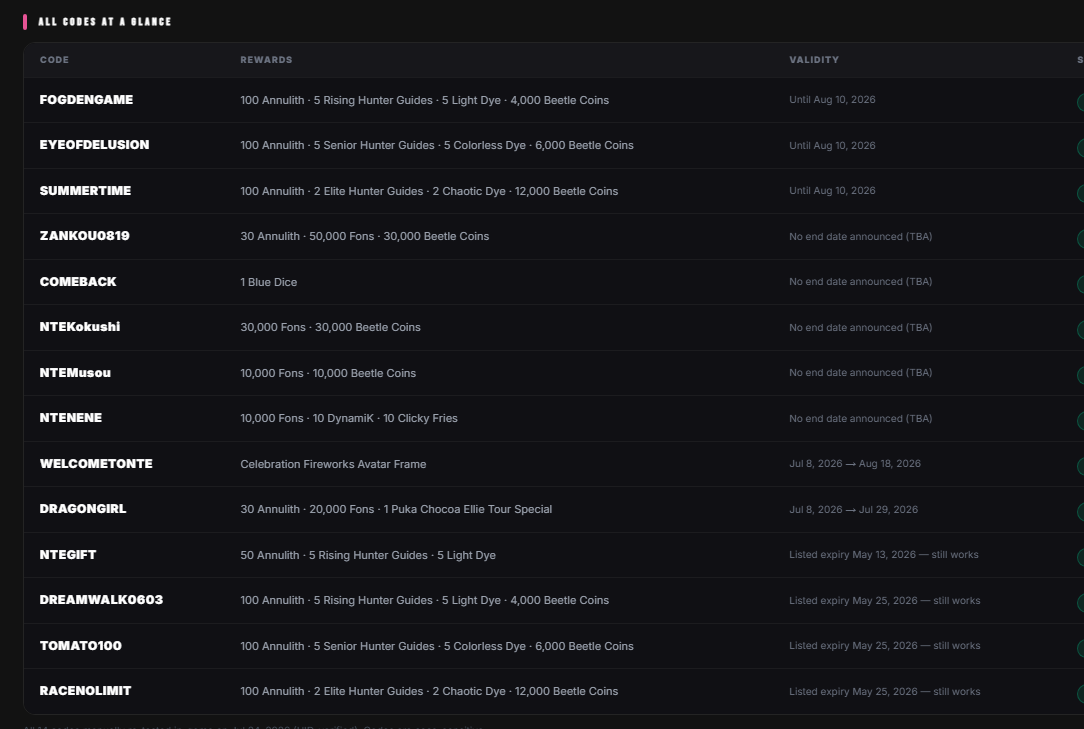Click the validity text in NTENENE row
Screen dimensions: 1084x729
[x=861, y=418]
